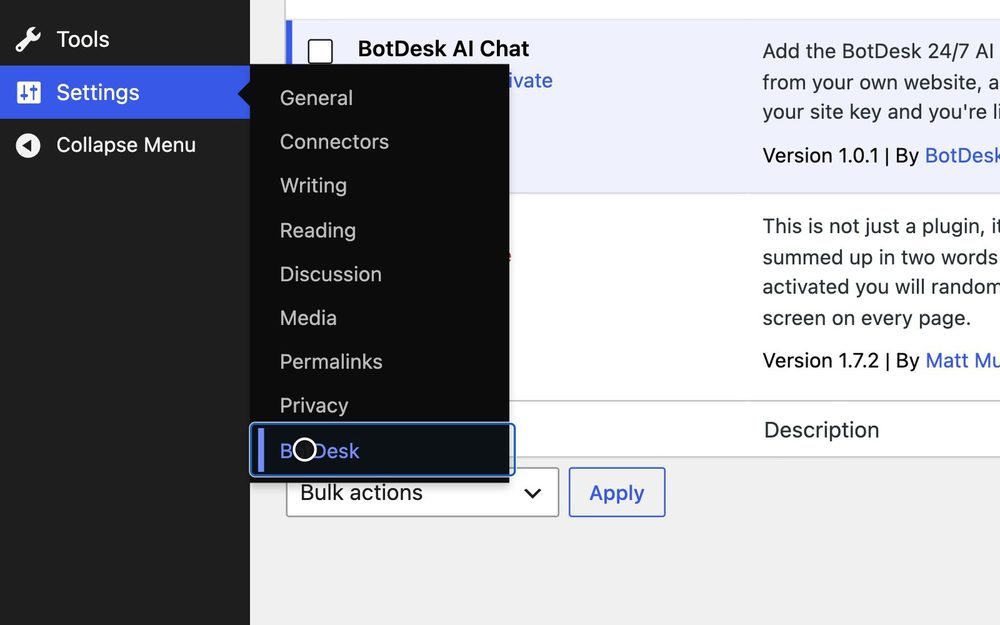Open Connectors settings submenu item
Image resolution: width=1000 pixels, height=625 pixels.
pos(334,142)
